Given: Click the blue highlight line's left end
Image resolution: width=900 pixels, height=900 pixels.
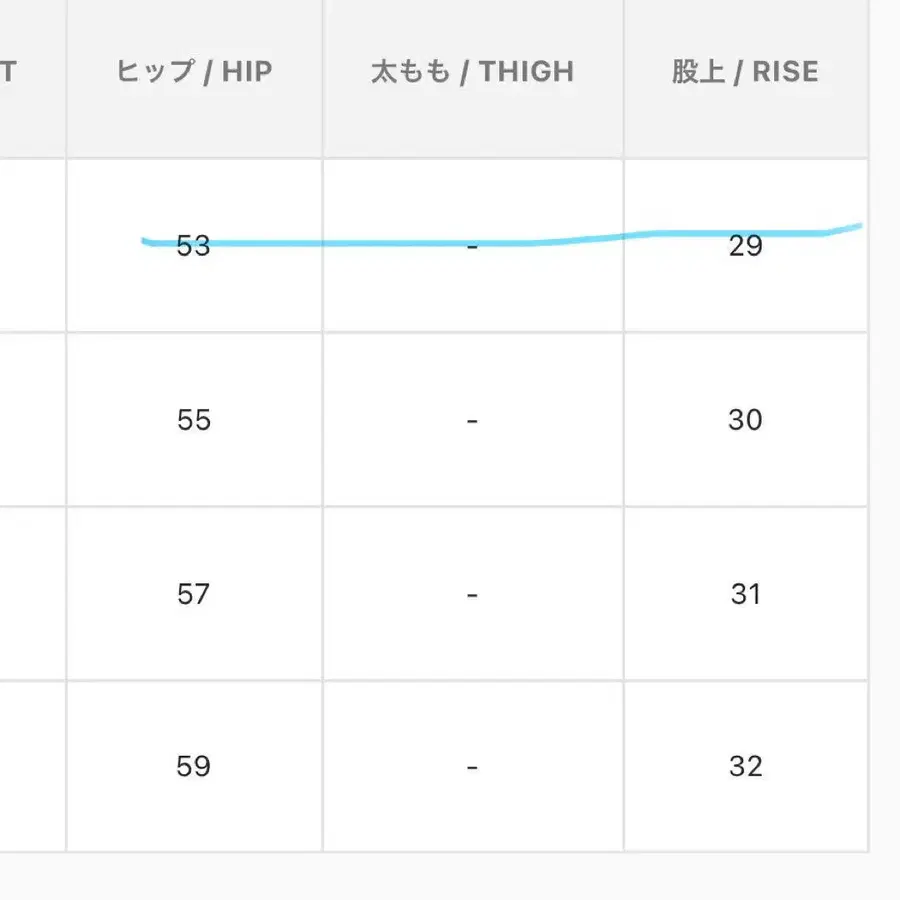Looking at the screenshot, I should tap(146, 241).
